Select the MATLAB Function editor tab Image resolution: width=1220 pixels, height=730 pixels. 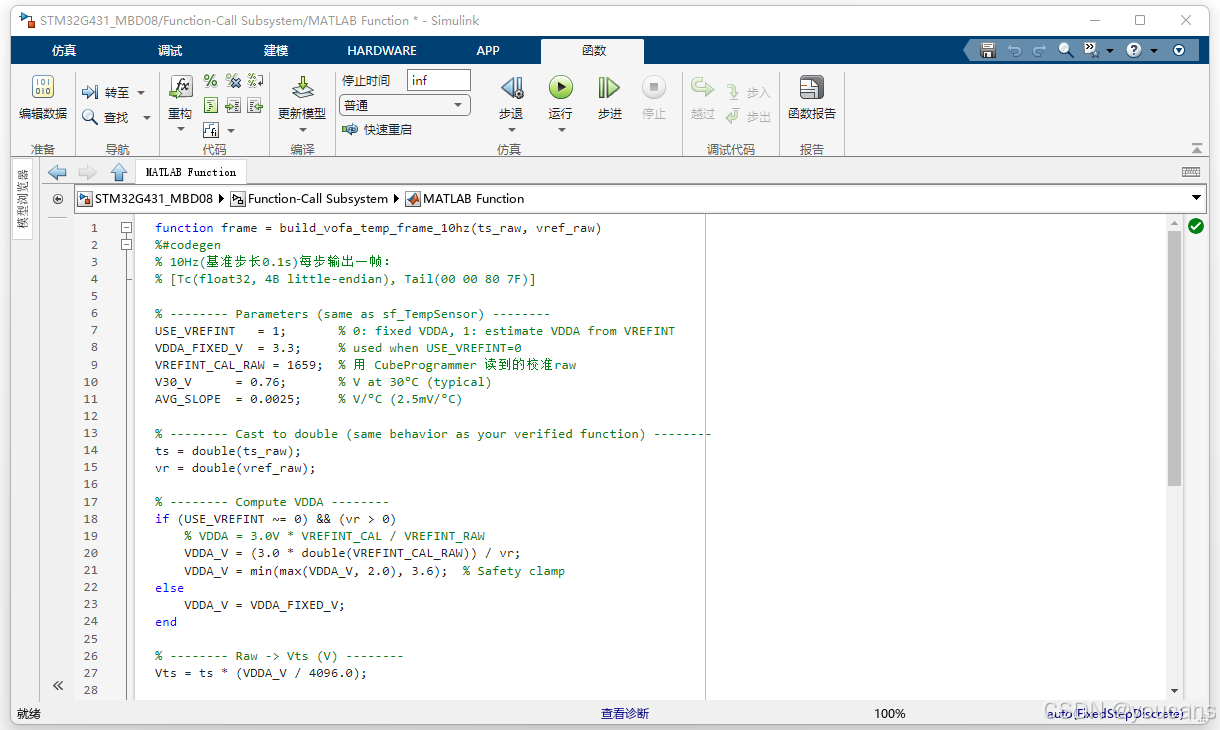pyautogui.click(x=191, y=172)
